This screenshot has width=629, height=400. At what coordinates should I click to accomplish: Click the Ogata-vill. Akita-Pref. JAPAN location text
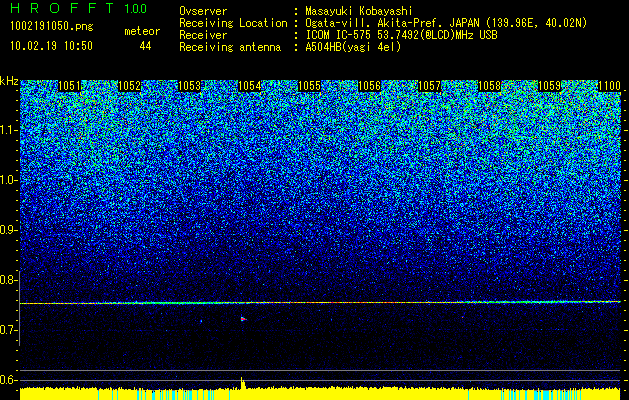pos(446,23)
